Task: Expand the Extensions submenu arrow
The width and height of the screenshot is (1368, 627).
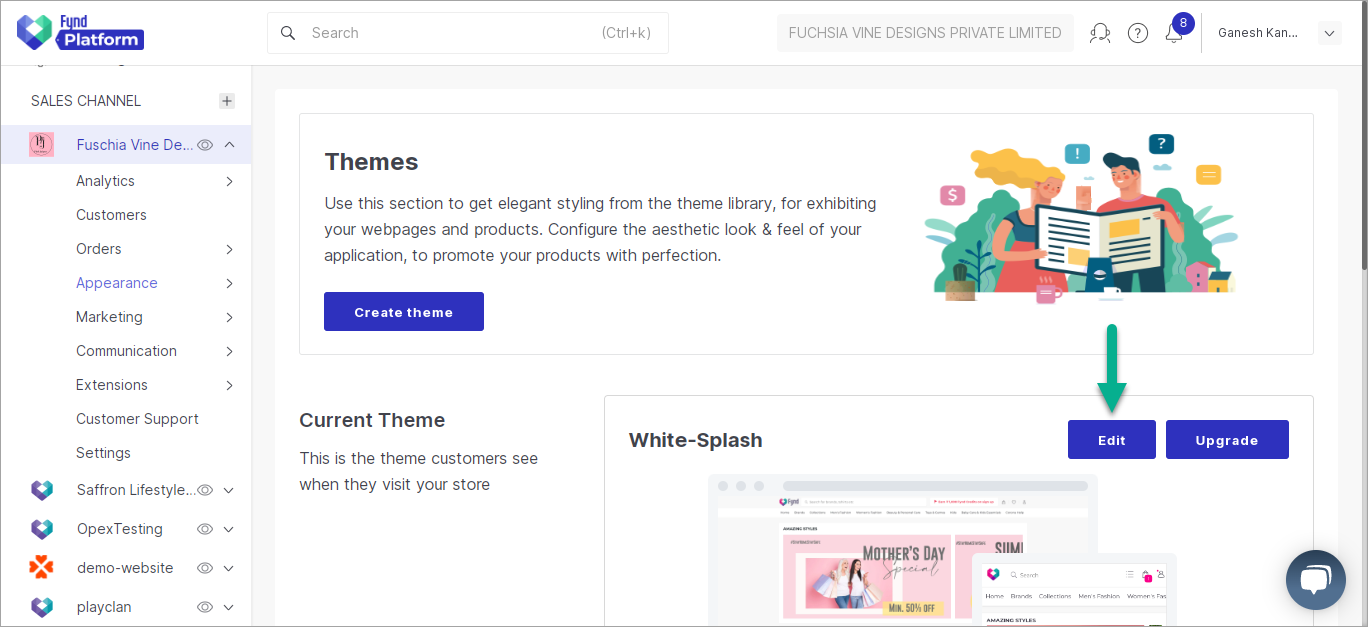Action: coord(229,385)
